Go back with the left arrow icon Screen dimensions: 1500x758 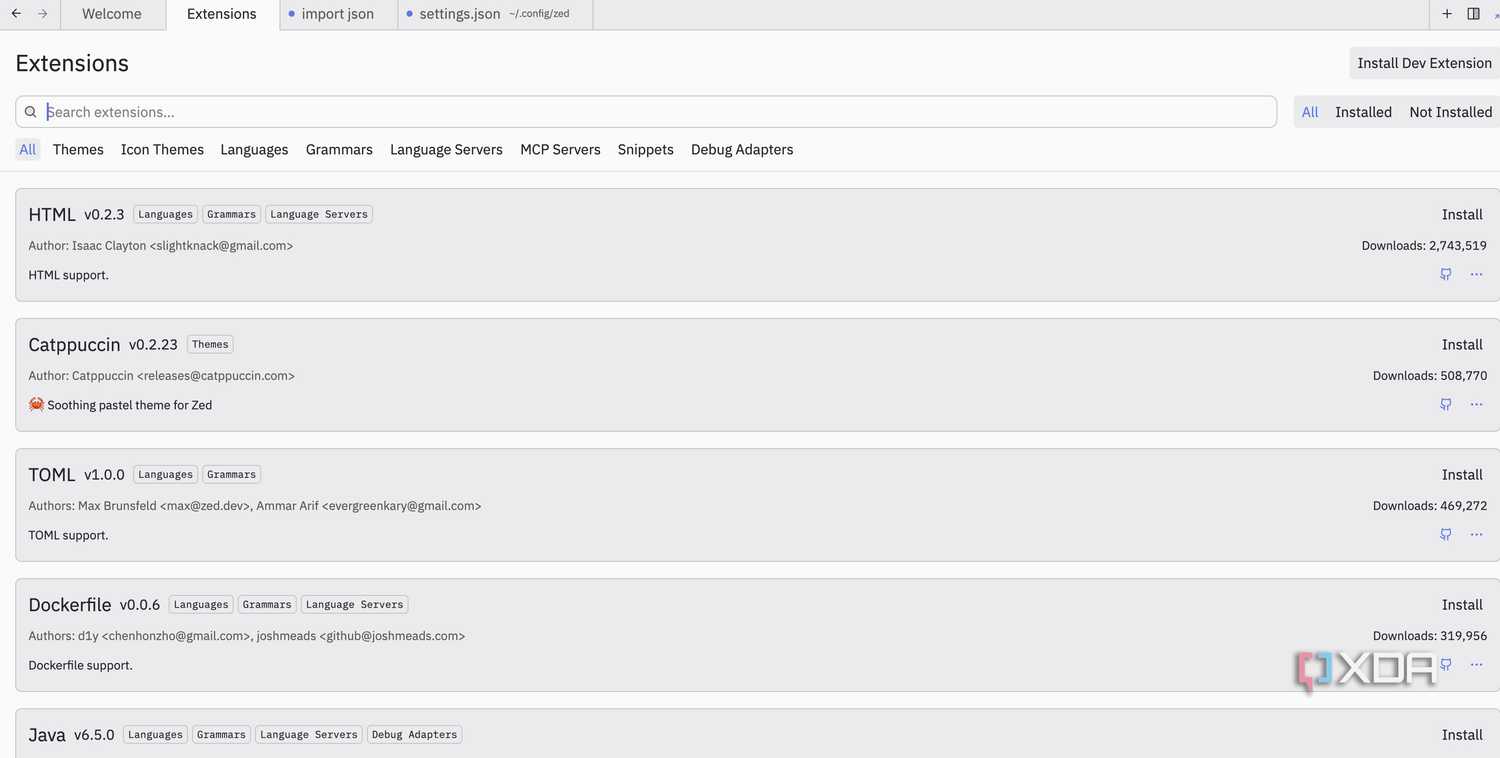tap(16, 14)
